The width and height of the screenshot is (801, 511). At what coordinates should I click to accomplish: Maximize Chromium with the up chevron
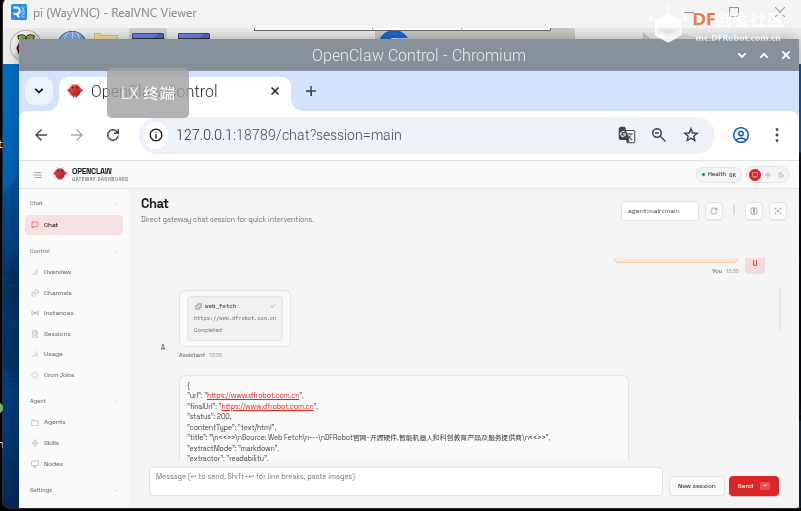(764, 55)
